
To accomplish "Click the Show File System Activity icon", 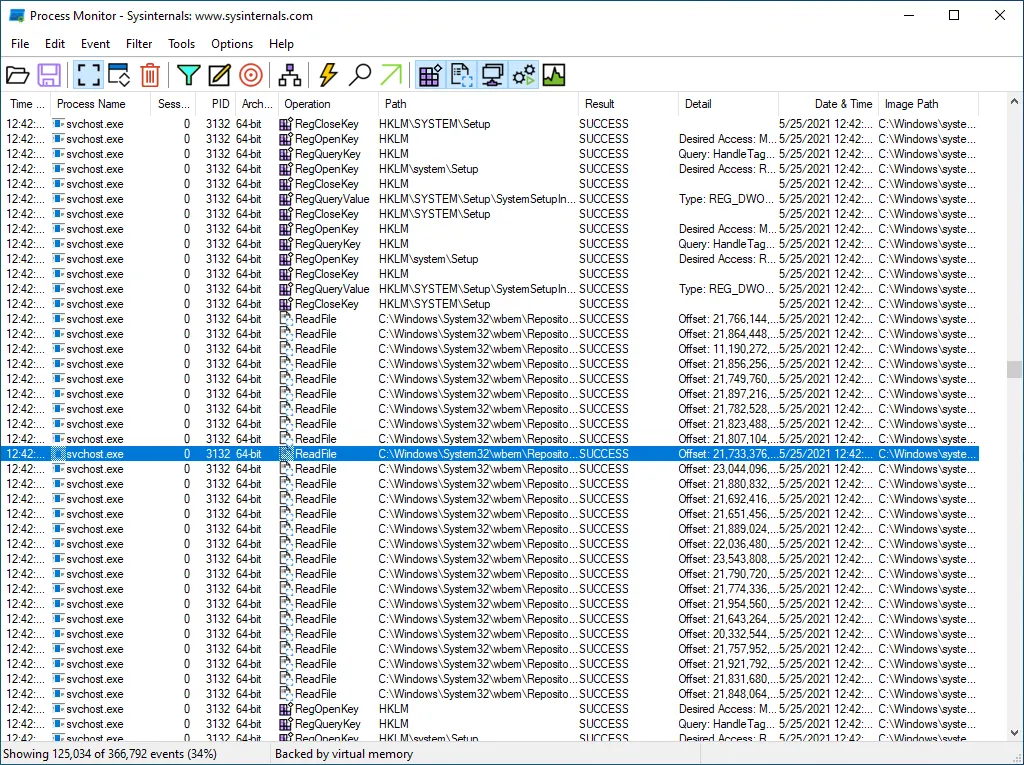I will pos(461,74).
